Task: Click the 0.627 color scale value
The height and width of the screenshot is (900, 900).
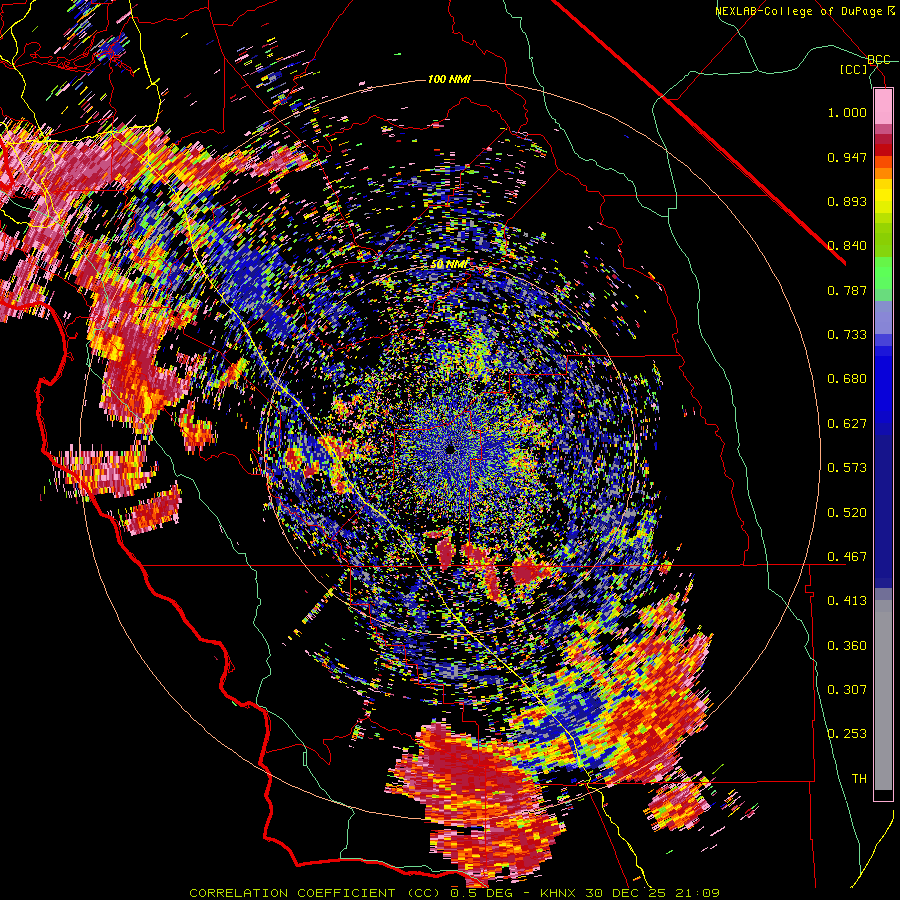Action: [x=847, y=424]
